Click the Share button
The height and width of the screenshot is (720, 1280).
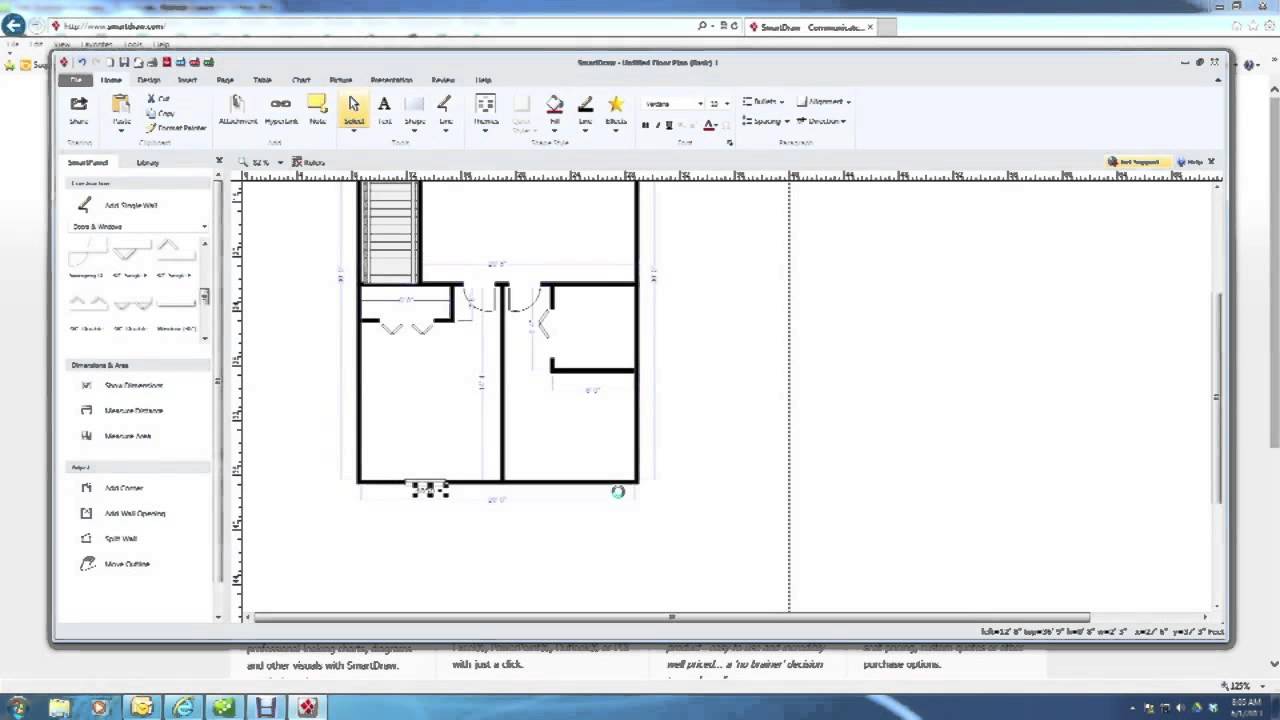click(78, 108)
